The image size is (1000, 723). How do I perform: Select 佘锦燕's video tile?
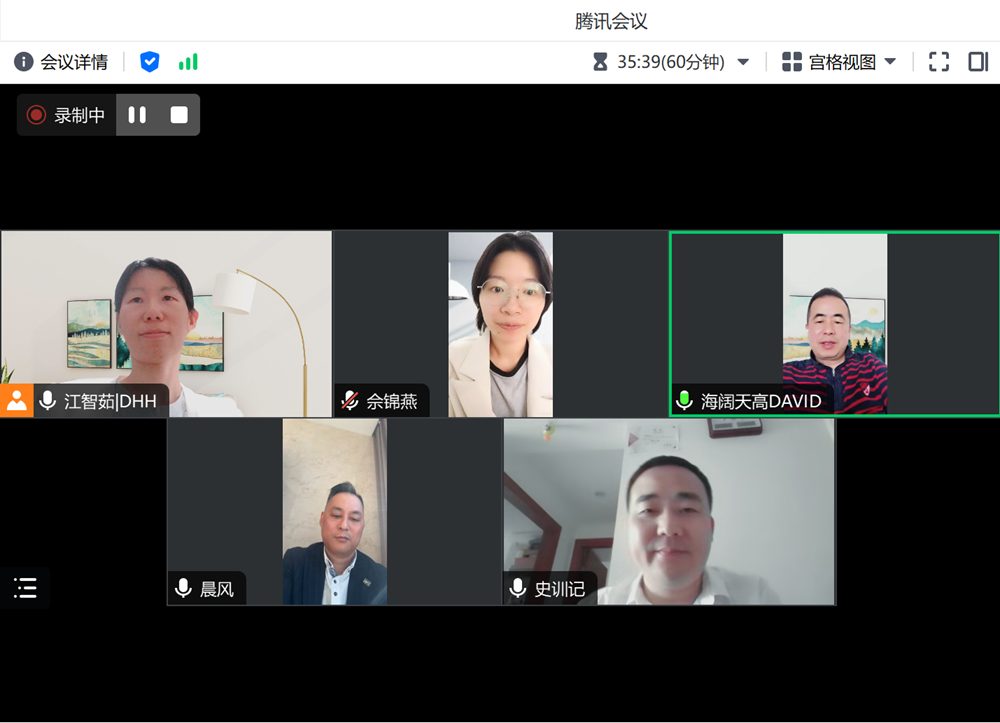click(x=501, y=324)
